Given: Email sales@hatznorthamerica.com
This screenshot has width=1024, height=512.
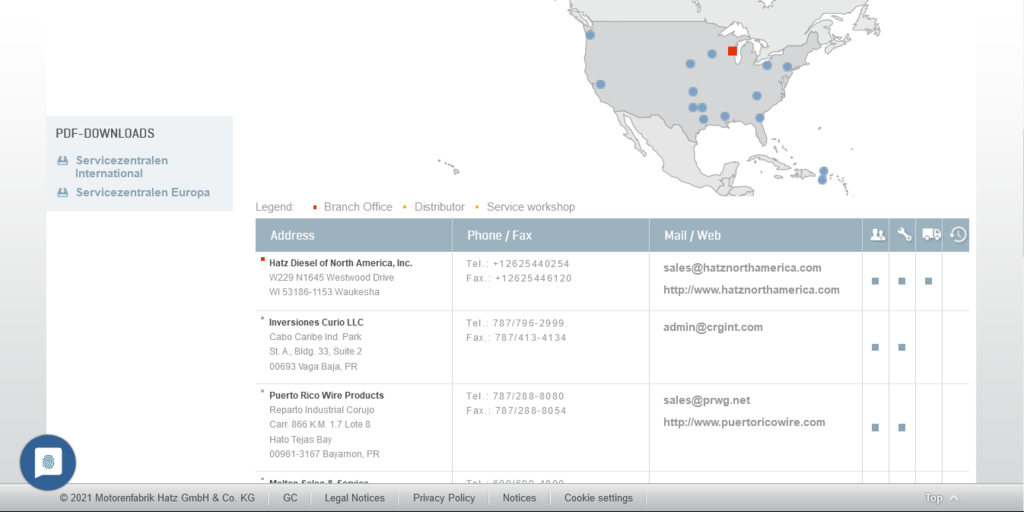Looking at the screenshot, I should [742, 268].
